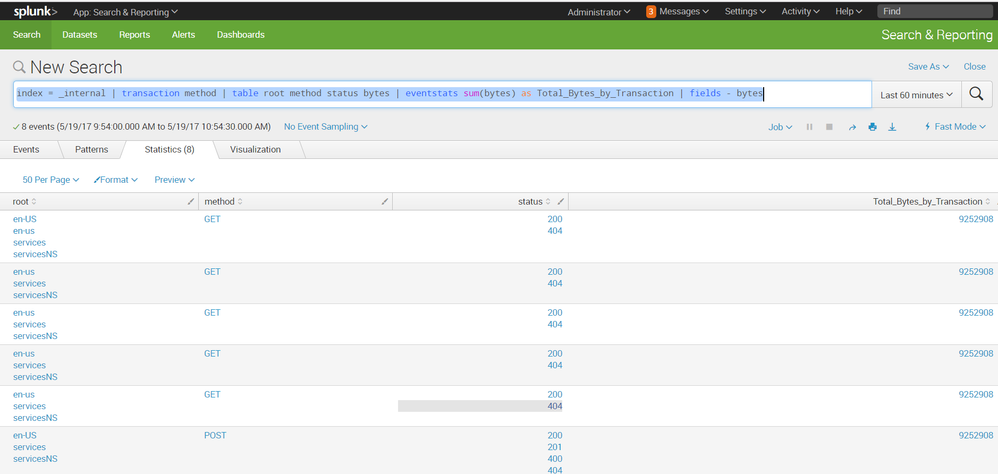Switch to Visualization tab
The height and width of the screenshot is (474, 998).
(255, 150)
